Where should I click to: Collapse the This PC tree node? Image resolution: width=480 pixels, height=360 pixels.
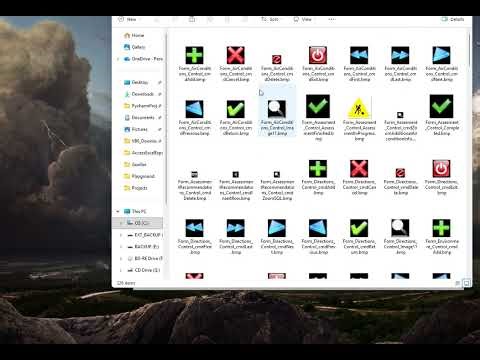click(x=118, y=211)
